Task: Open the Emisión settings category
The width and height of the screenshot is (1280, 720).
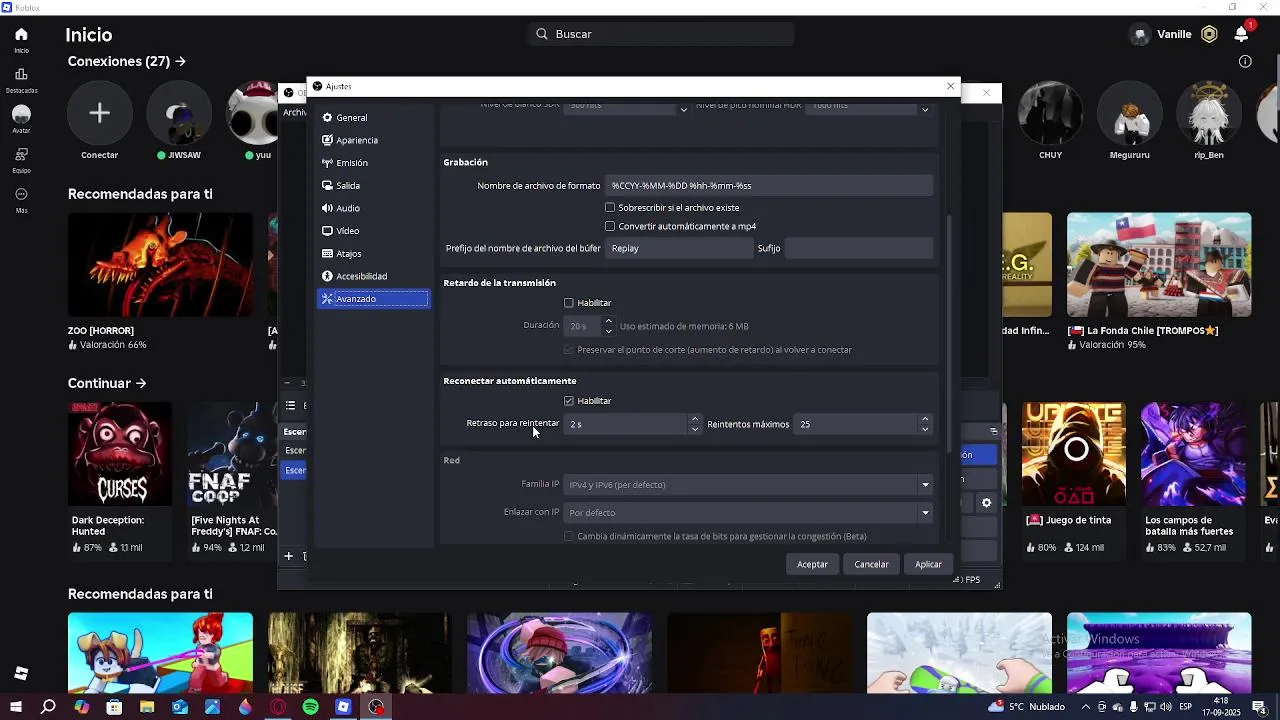Action: coord(373,163)
